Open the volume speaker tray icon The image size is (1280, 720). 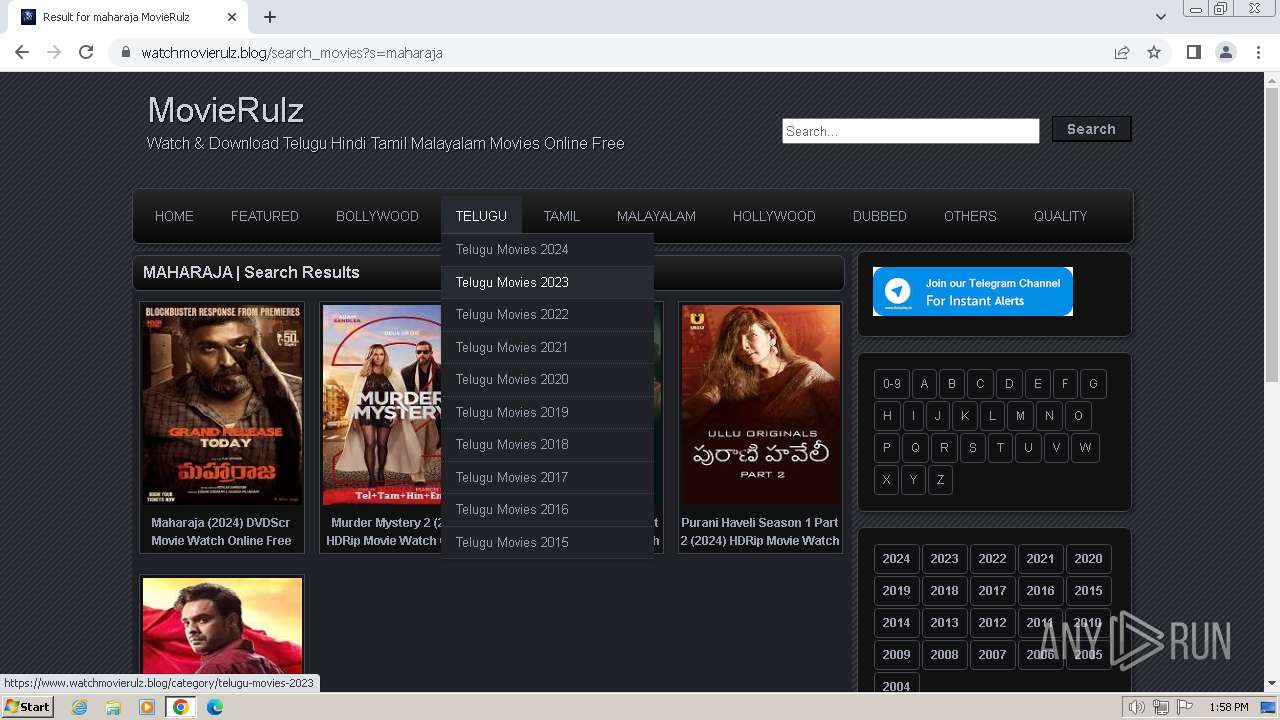pos(1137,707)
